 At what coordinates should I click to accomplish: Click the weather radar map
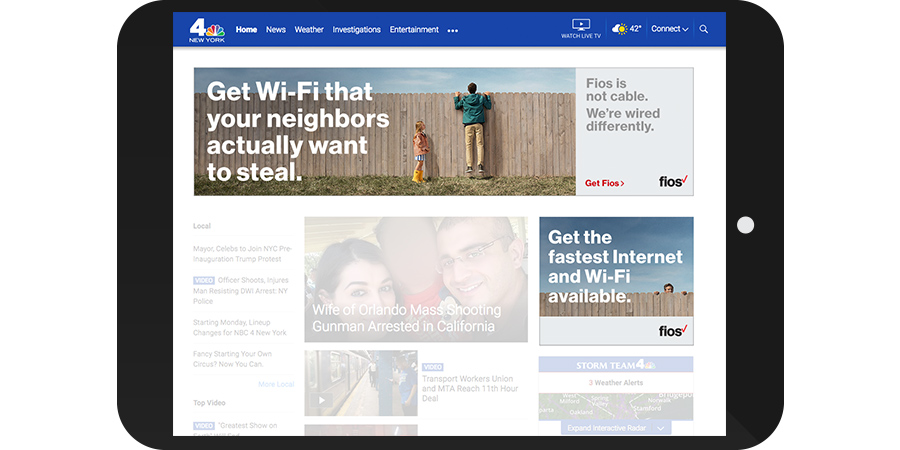pyautogui.click(x=616, y=406)
